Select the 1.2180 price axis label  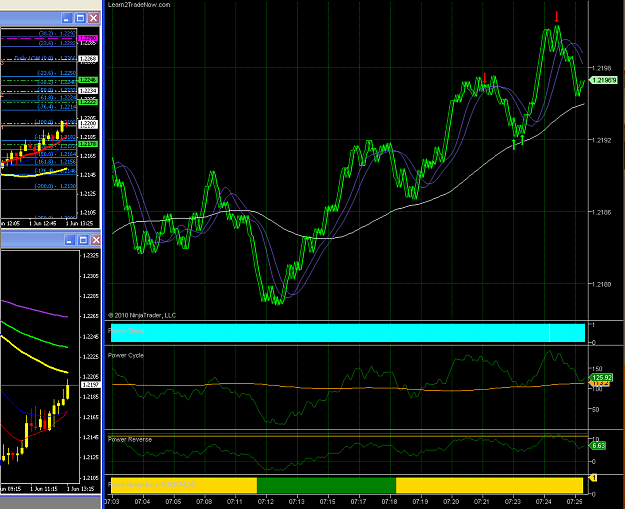click(x=601, y=285)
